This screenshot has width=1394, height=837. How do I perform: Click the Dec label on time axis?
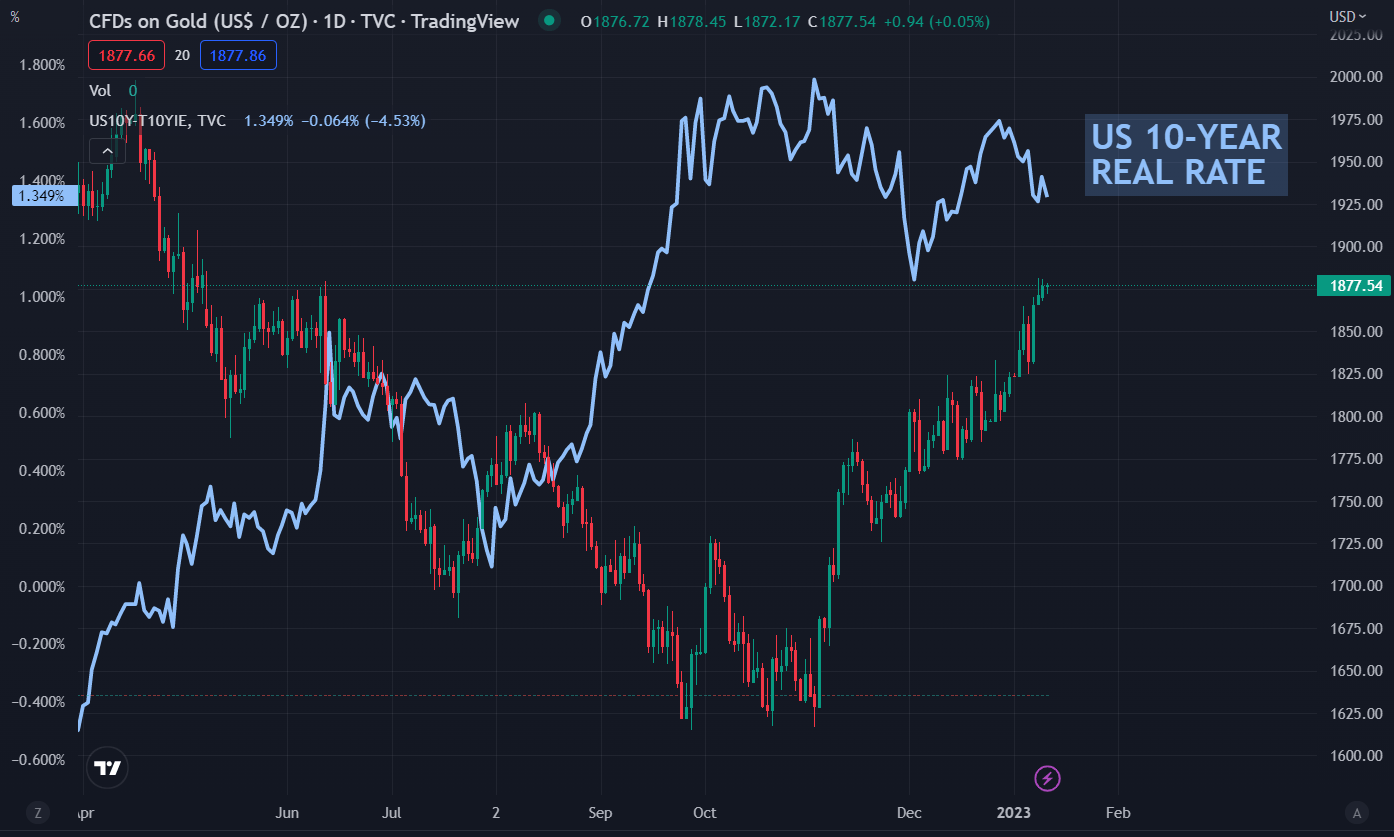[909, 813]
